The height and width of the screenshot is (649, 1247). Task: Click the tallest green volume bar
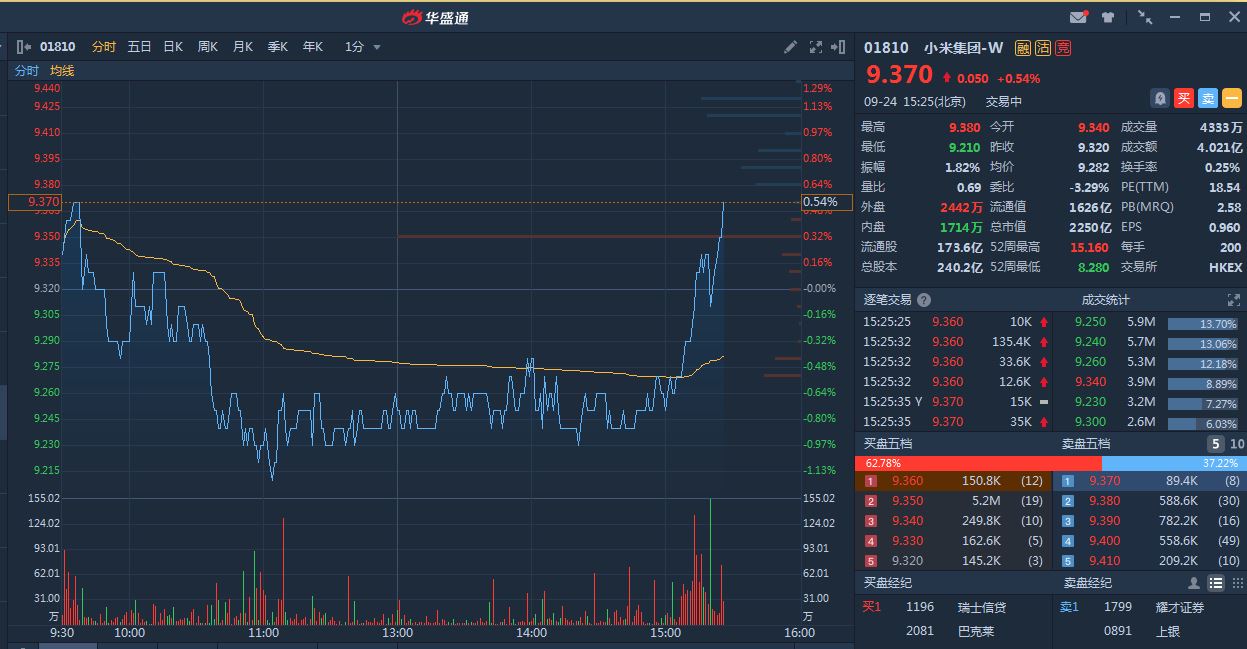point(711,561)
